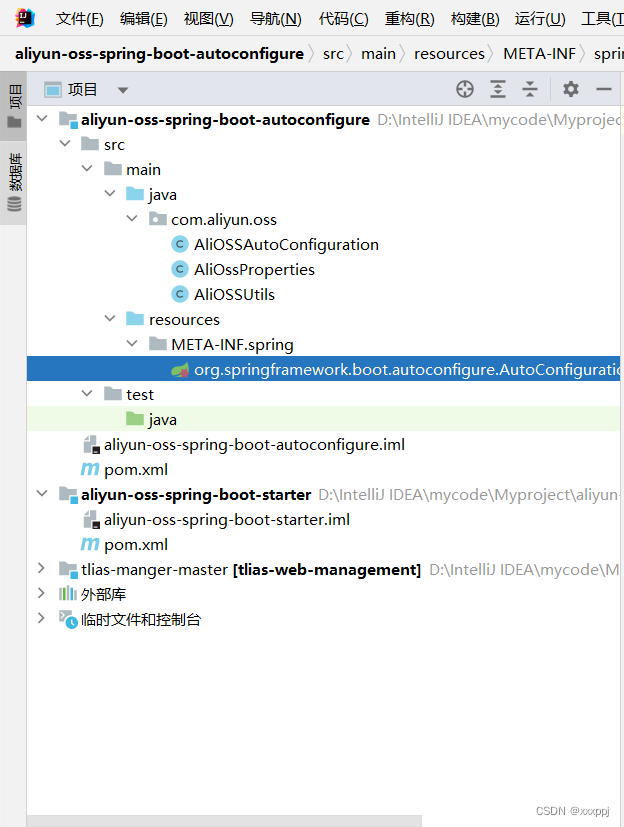The image size is (624, 827).
Task: Expand the 外部库 node
Action: (41, 593)
